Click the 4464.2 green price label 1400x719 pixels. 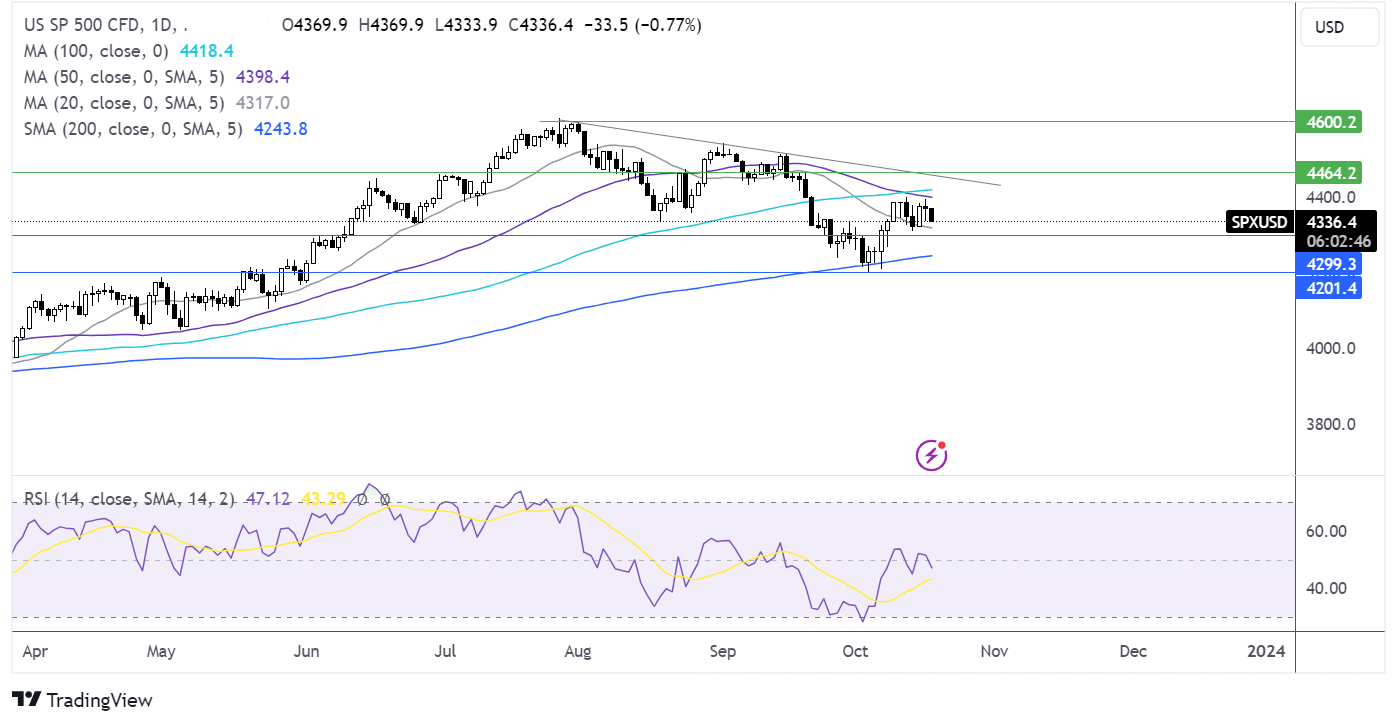(x=1327, y=171)
